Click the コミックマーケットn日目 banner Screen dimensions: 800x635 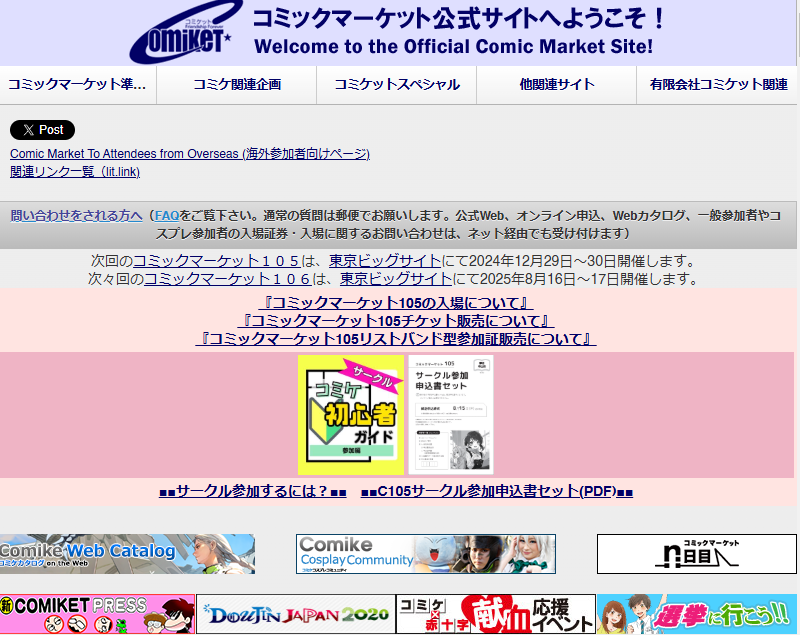695,553
